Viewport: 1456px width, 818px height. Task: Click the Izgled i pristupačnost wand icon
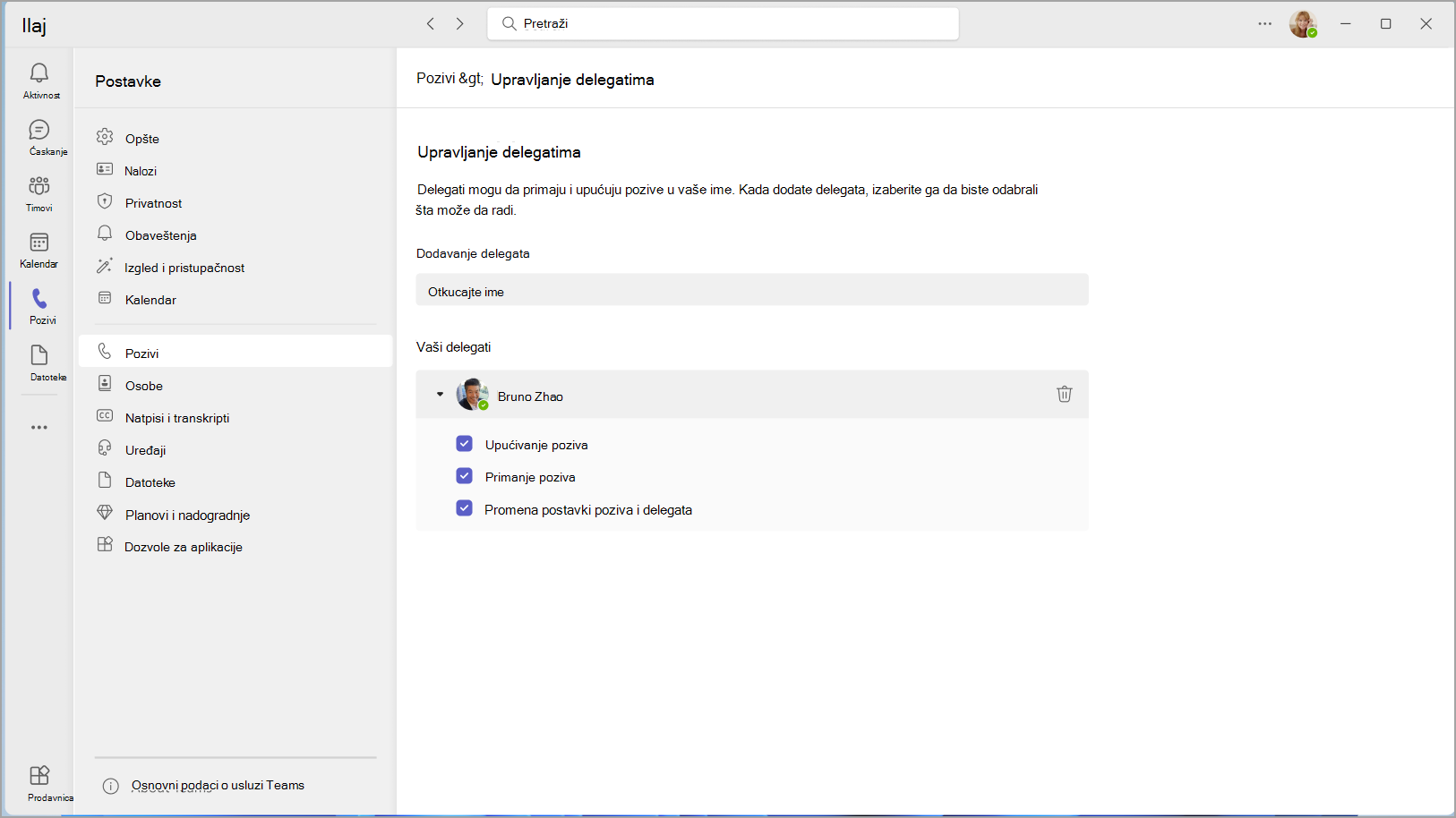105,266
